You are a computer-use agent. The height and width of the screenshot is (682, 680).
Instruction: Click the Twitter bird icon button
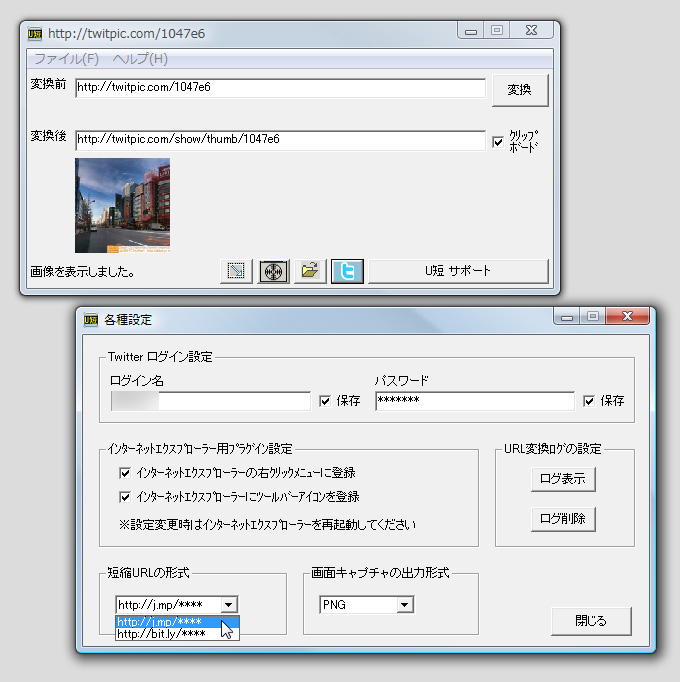347,271
